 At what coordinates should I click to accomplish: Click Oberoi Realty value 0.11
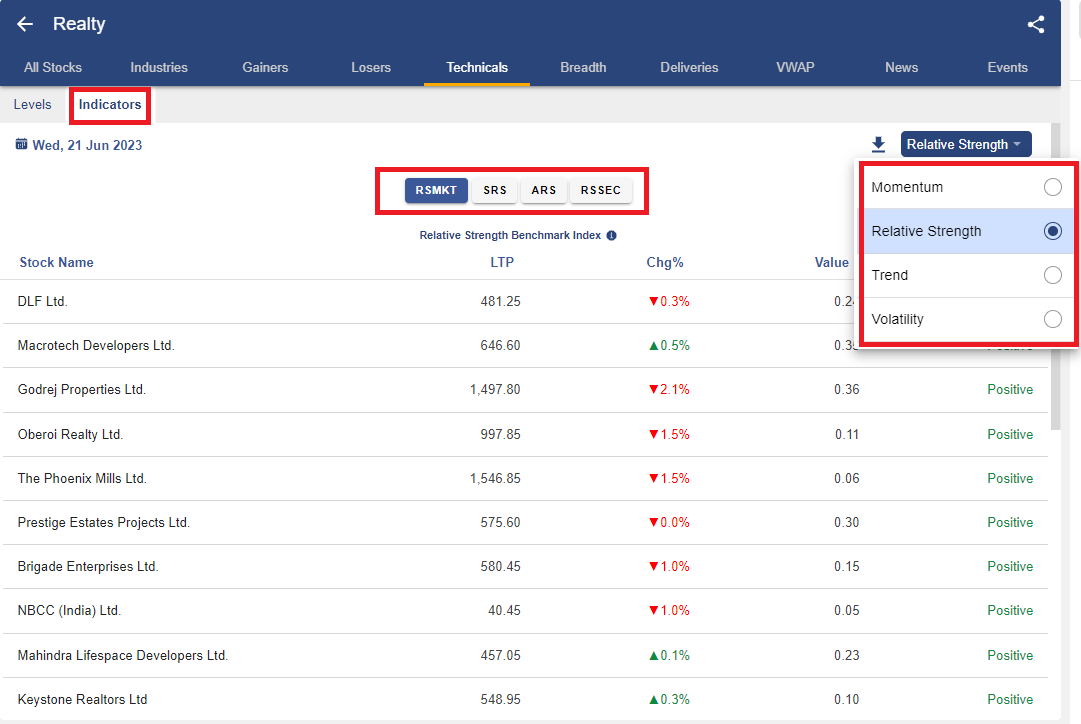pyautogui.click(x=847, y=434)
